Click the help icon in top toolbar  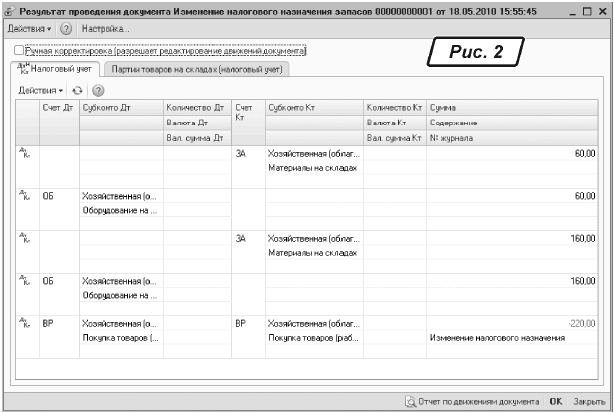pos(66,29)
